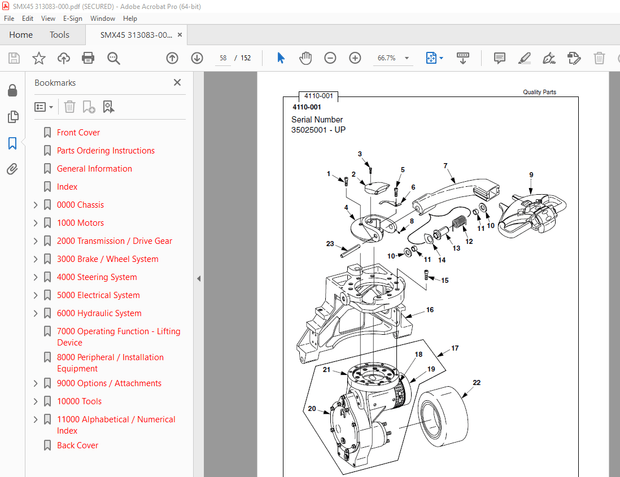Jump to the Front Cover bookmark
620x477 pixels.
(x=78, y=132)
